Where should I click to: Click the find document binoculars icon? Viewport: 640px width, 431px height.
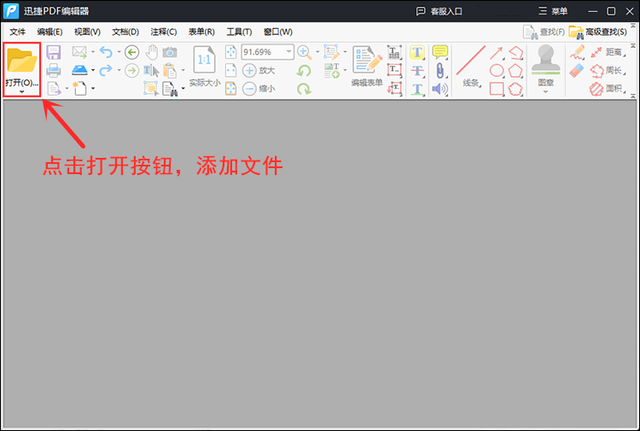click(x=170, y=89)
